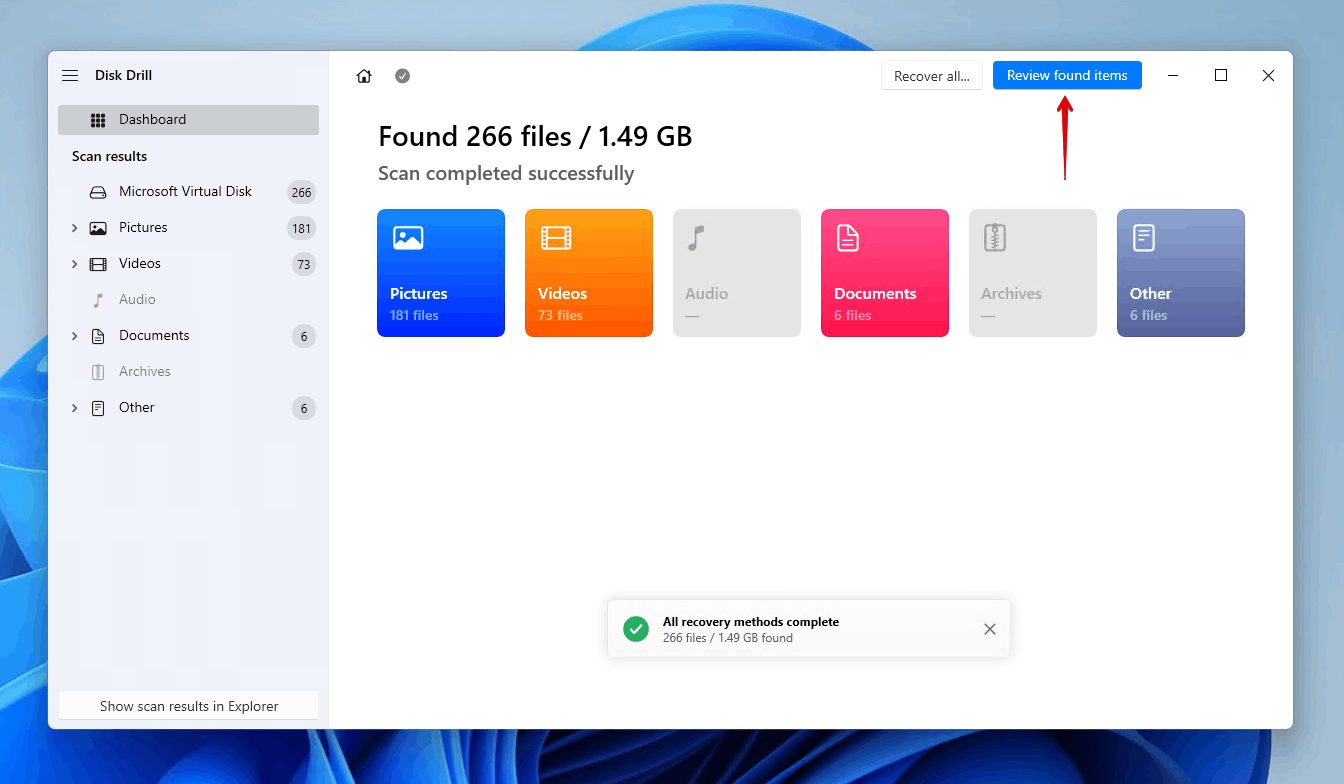
Task: Close the Disk Drill window
Action: (x=1268, y=76)
